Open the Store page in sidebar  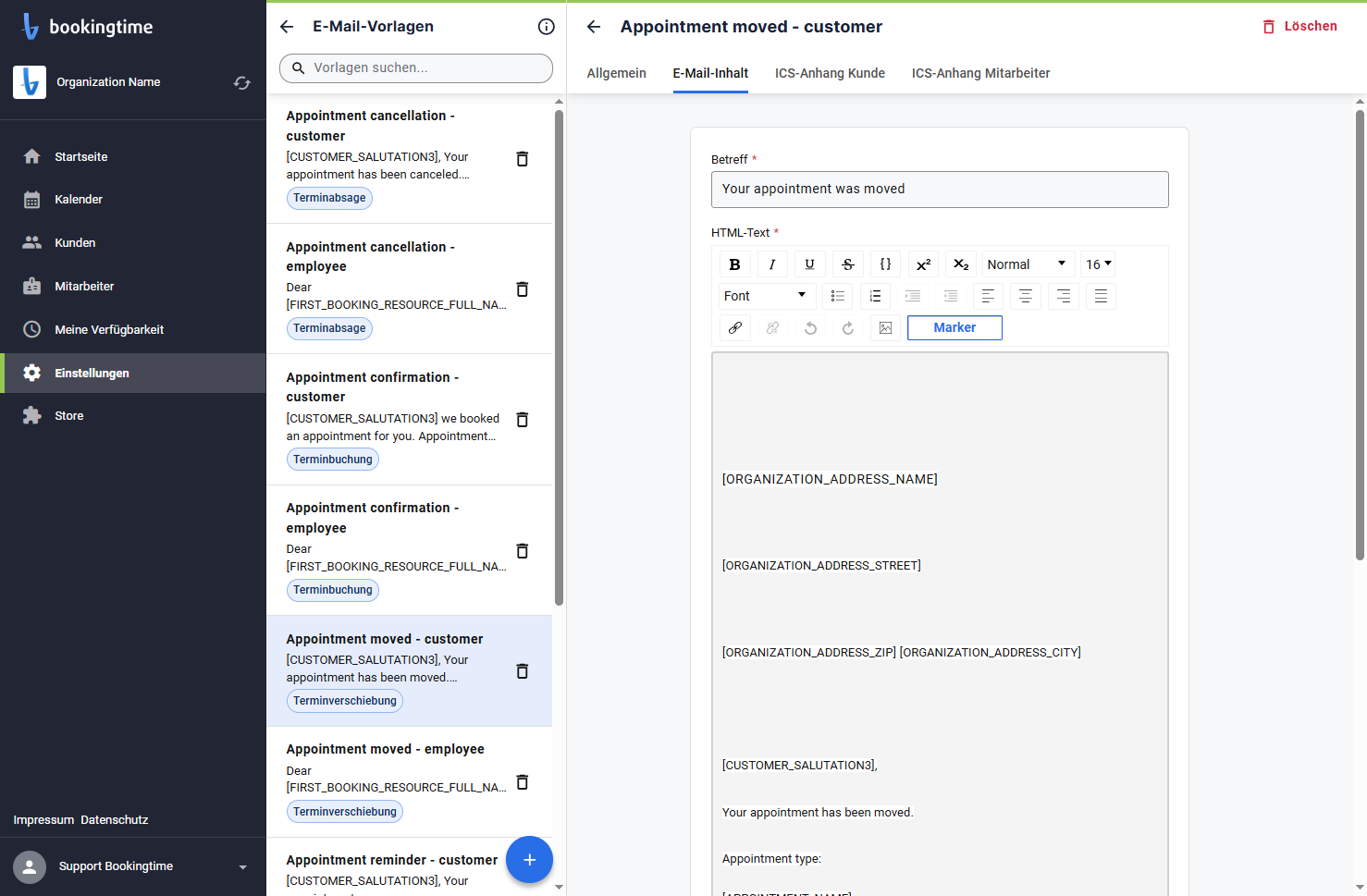[x=133, y=416]
